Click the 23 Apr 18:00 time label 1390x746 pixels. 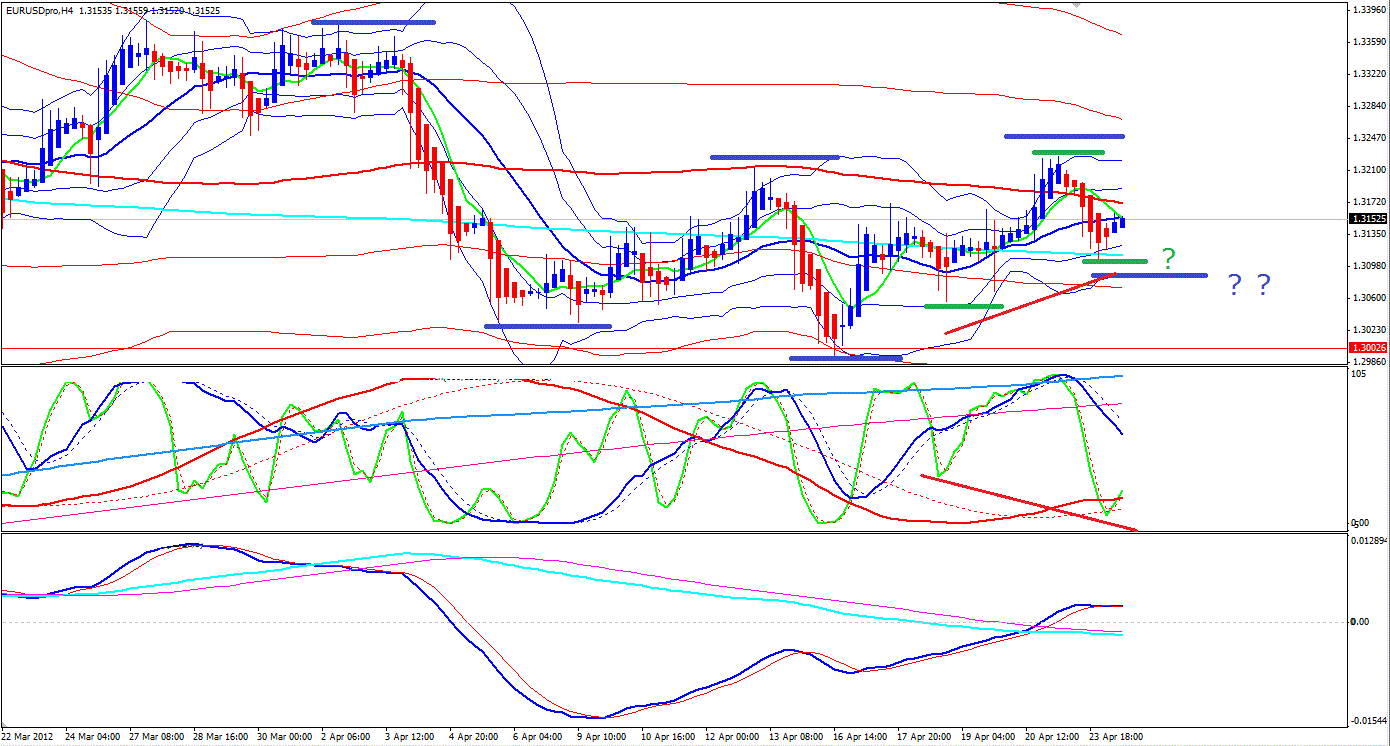tap(1117, 736)
